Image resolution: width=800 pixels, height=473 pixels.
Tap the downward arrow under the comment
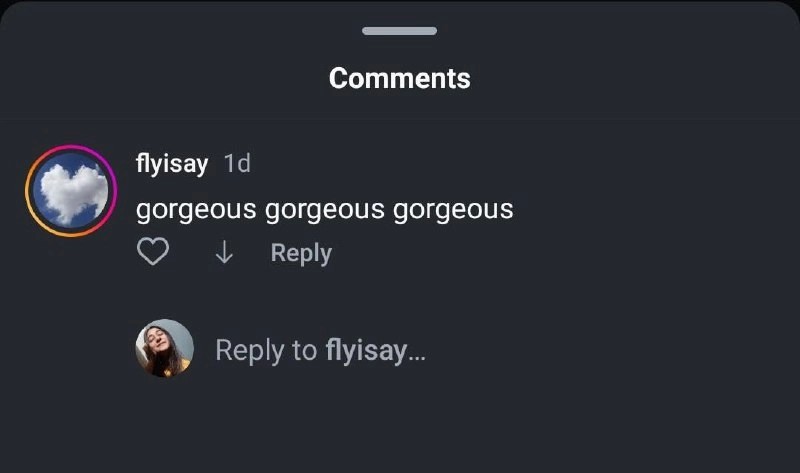pos(224,252)
